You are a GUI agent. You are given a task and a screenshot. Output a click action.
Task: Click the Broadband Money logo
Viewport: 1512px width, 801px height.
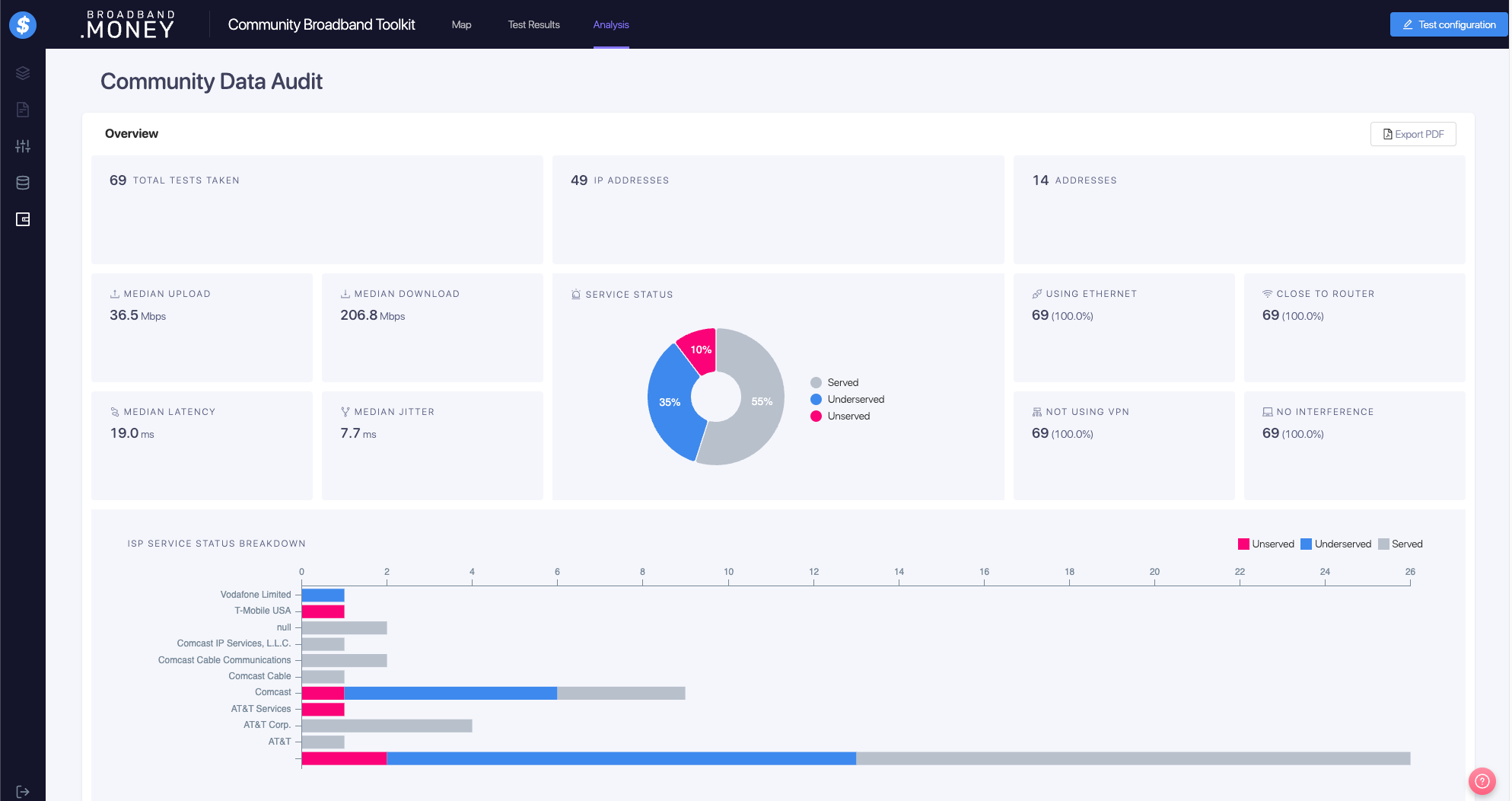click(129, 24)
